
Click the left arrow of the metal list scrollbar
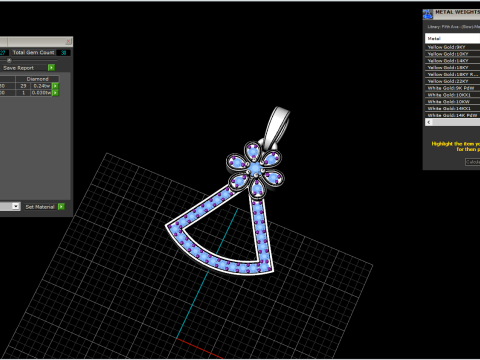429,122
